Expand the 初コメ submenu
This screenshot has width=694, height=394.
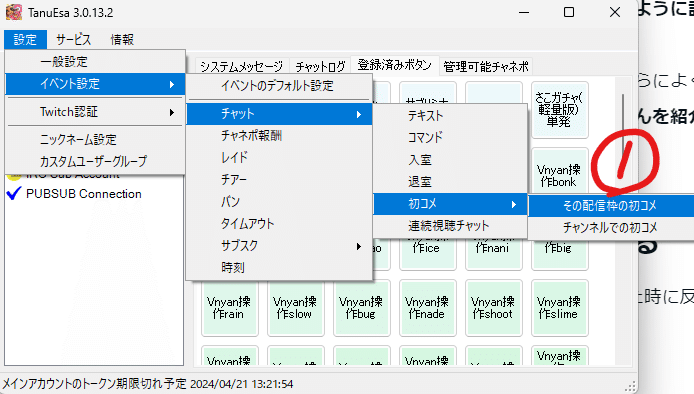[x=450, y=204]
